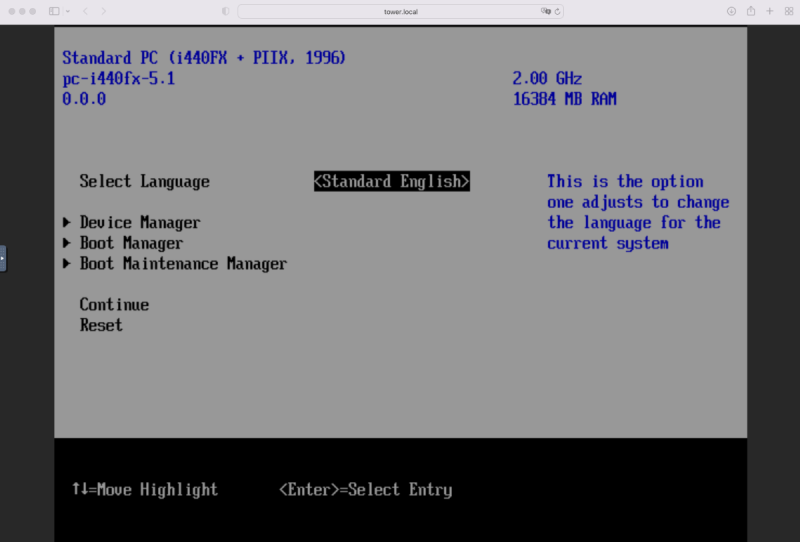
Task: Go back with the back arrow
Action: pos(85,11)
